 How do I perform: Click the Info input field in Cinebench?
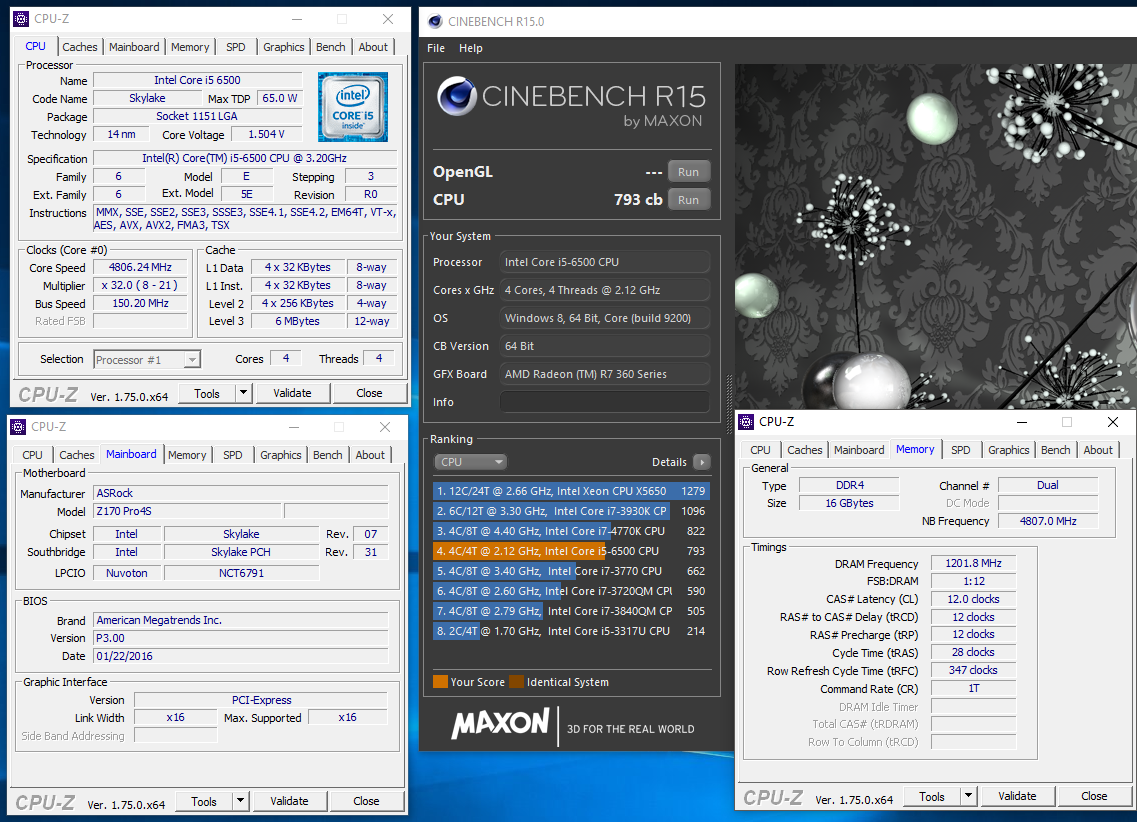(605, 402)
